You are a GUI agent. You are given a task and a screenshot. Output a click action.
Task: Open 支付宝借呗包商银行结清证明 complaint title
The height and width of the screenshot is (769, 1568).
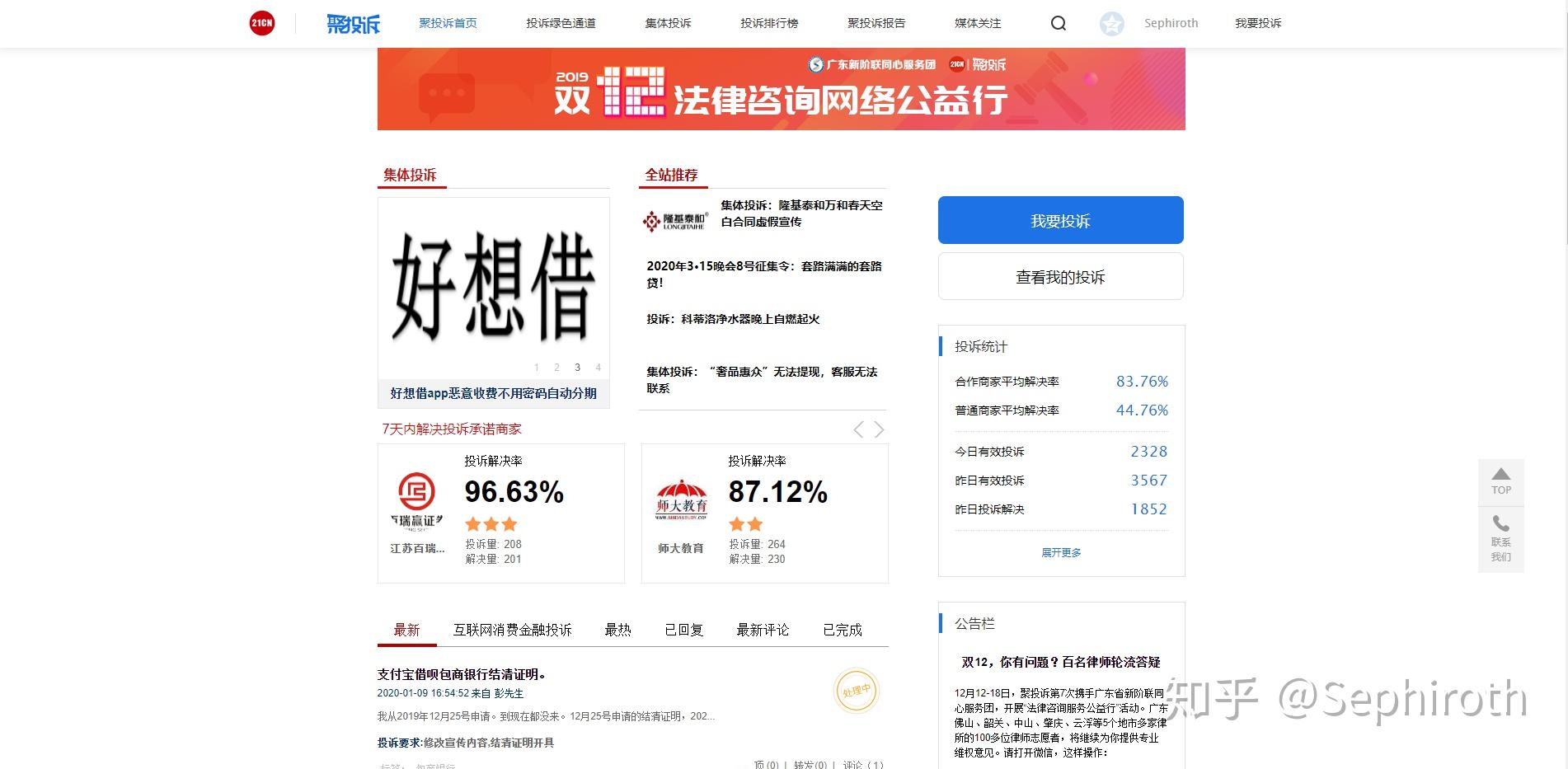coord(462,674)
